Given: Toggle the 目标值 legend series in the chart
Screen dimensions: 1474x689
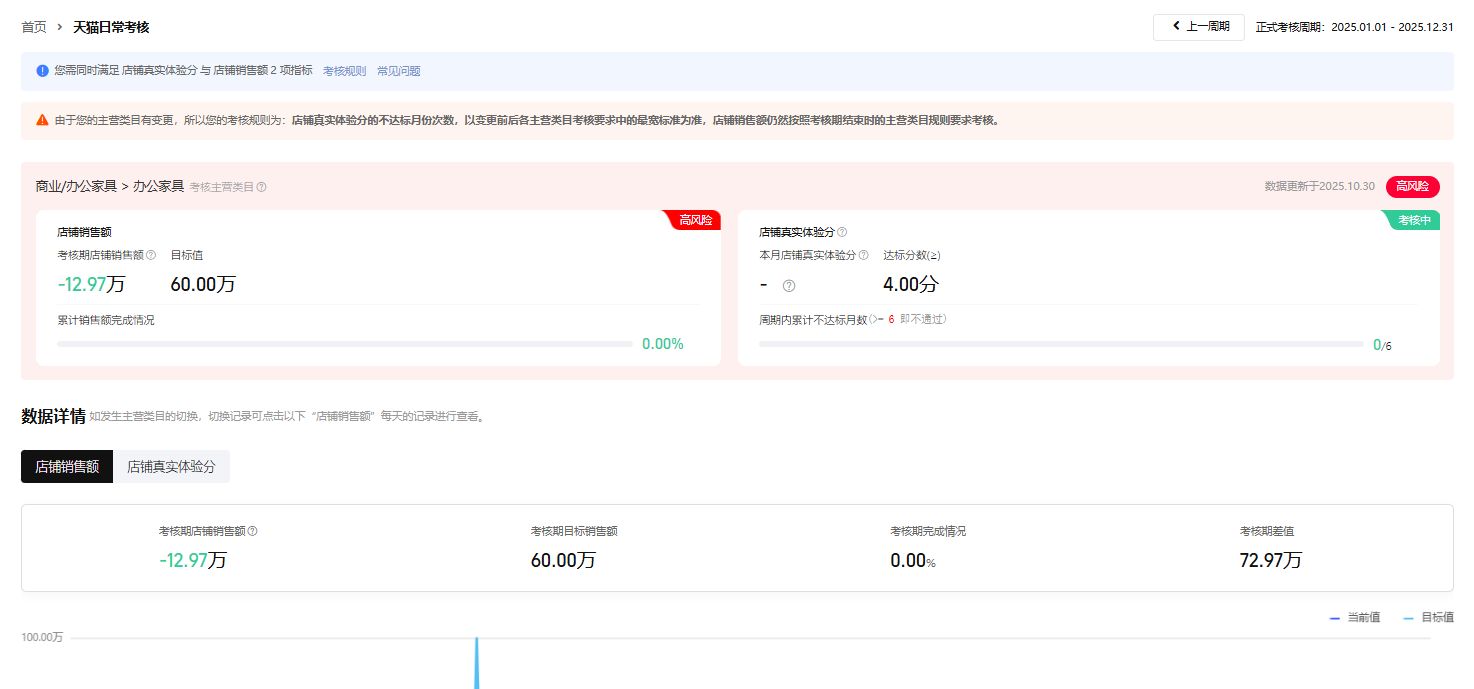Looking at the screenshot, I should click(1429, 618).
